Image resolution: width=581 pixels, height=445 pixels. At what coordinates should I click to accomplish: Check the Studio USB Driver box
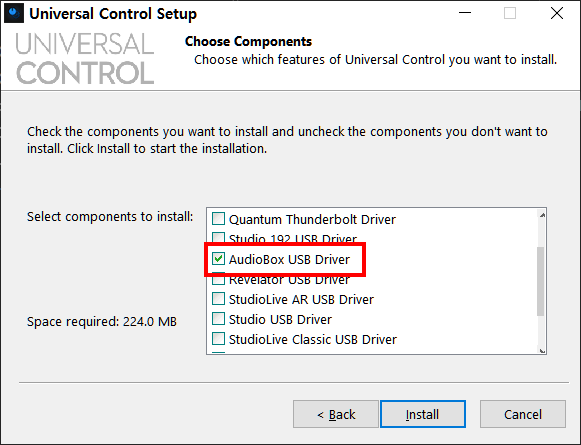point(218,319)
